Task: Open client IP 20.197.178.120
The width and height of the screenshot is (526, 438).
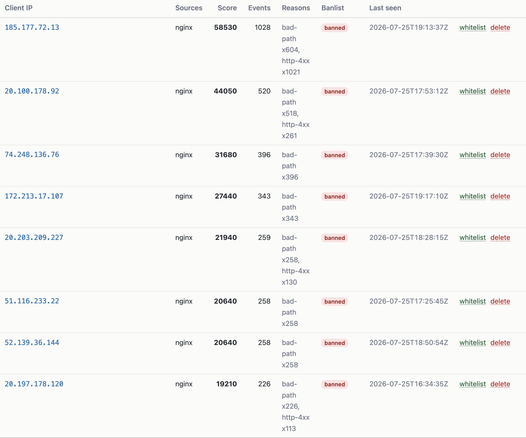Action: pos(34,384)
